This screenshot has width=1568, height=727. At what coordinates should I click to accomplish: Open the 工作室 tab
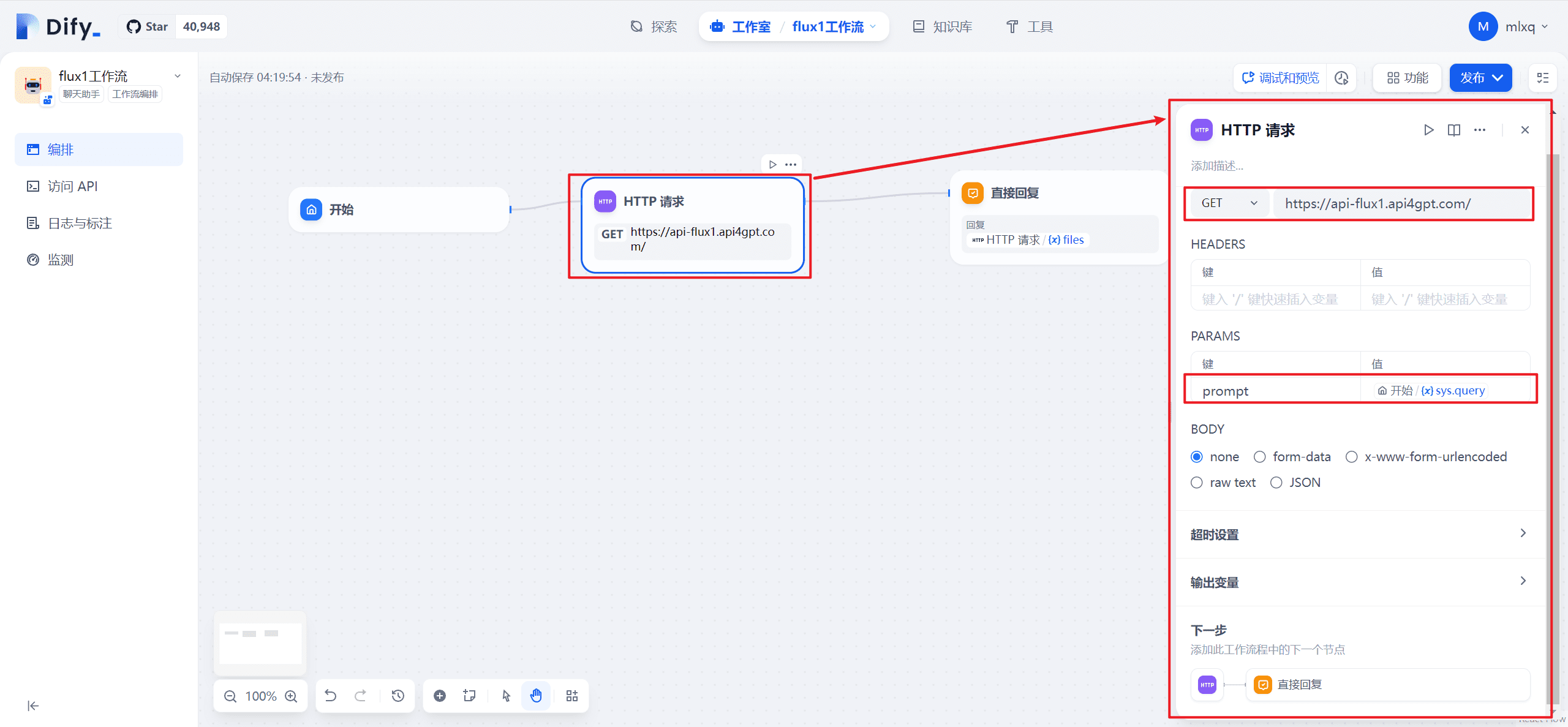pyautogui.click(x=741, y=26)
